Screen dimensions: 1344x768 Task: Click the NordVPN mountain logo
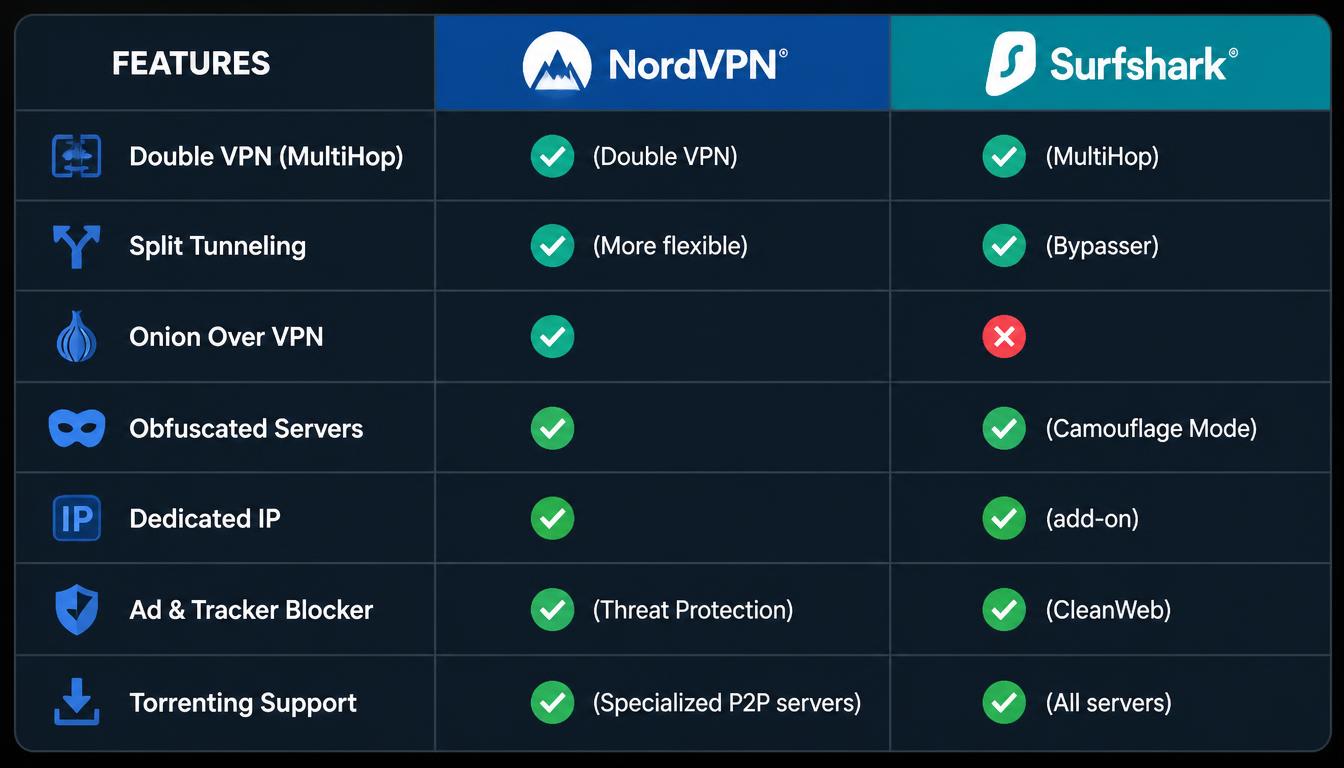pyautogui.click(x=559, y=64)
